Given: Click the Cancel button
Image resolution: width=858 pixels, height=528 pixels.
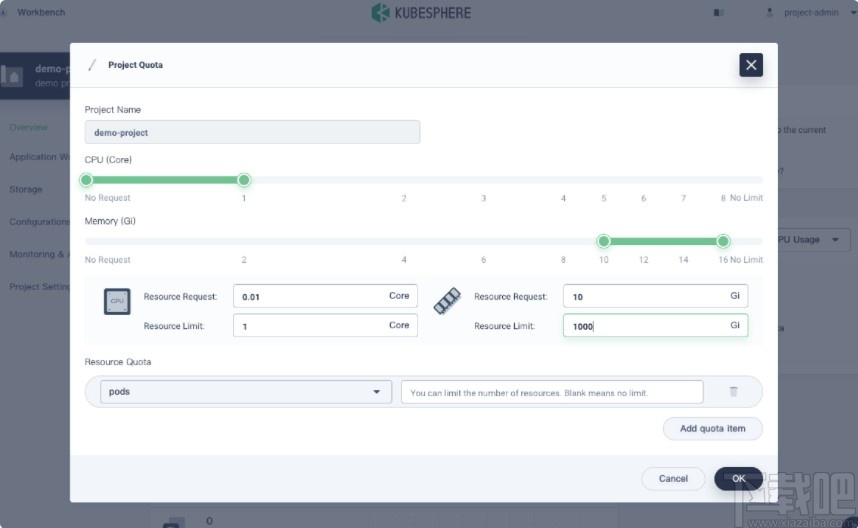Looking at the screenshot, I should click(673, 479).
